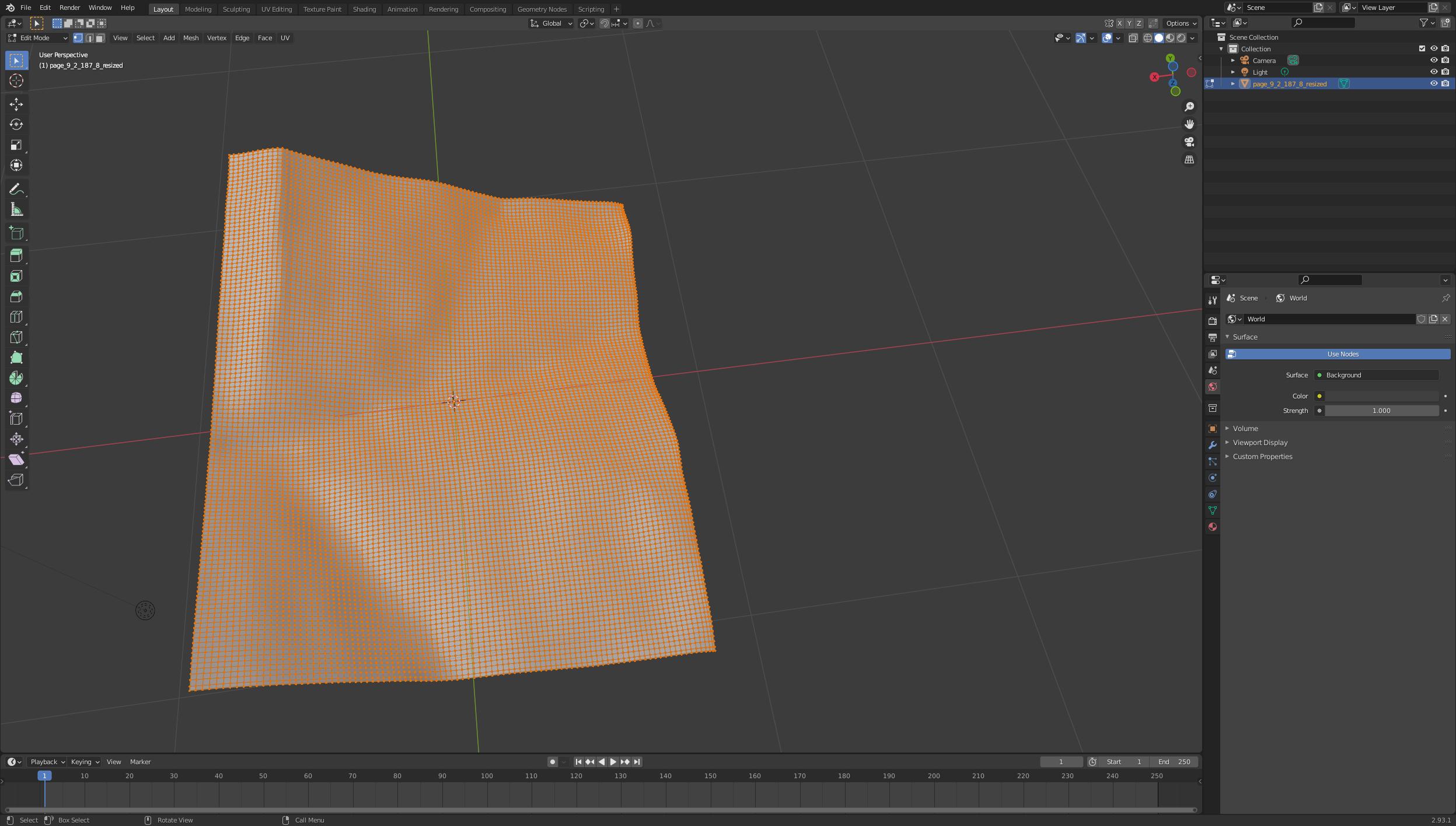Open the Options dropdown in header
The width and height of the screenshot is (1456, 826).
[x=1181, y=23]
